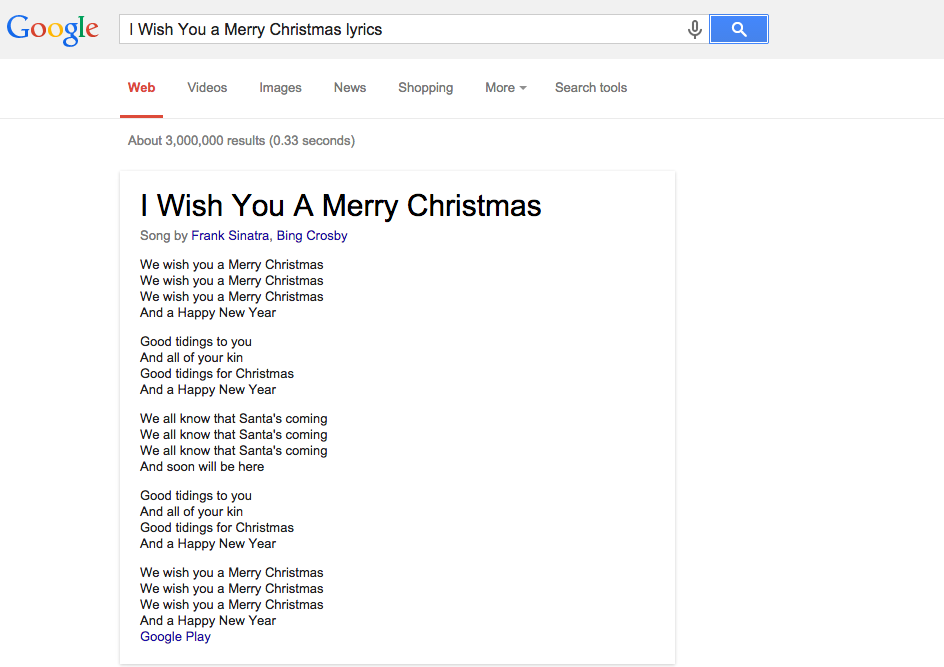Viewport: 944px width, 667px height.
Task: Click the last lyric line above Google Play
Action: (208, 621)
